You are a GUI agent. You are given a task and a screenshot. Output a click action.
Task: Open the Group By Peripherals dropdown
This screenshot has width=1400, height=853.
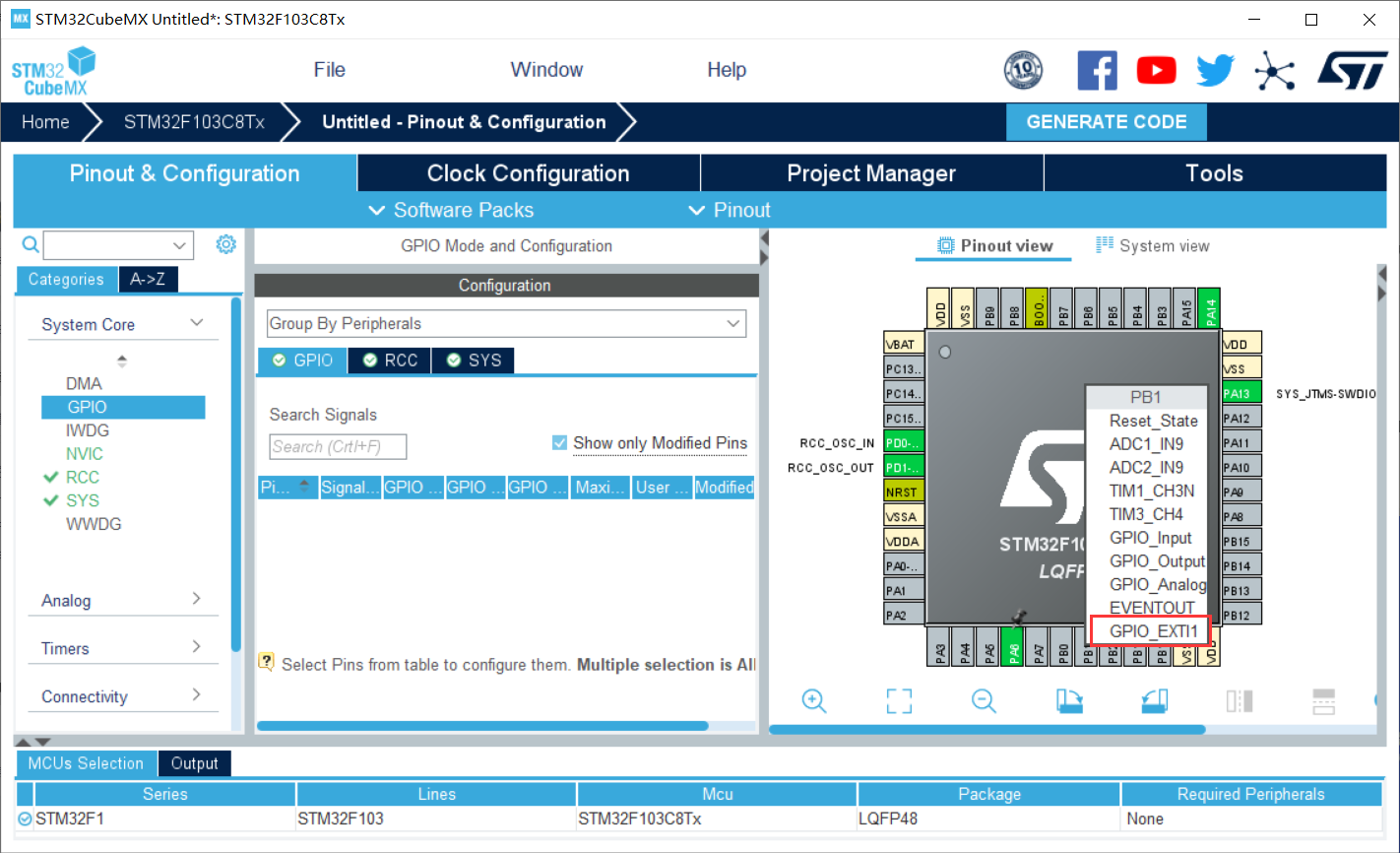point(506,323)
